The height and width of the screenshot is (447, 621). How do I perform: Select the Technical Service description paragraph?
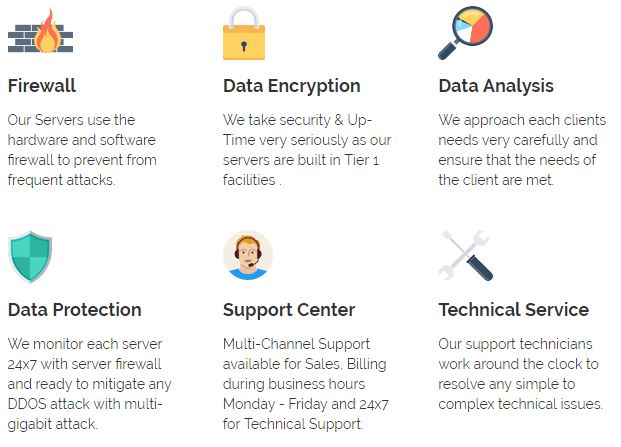point(520,374)
